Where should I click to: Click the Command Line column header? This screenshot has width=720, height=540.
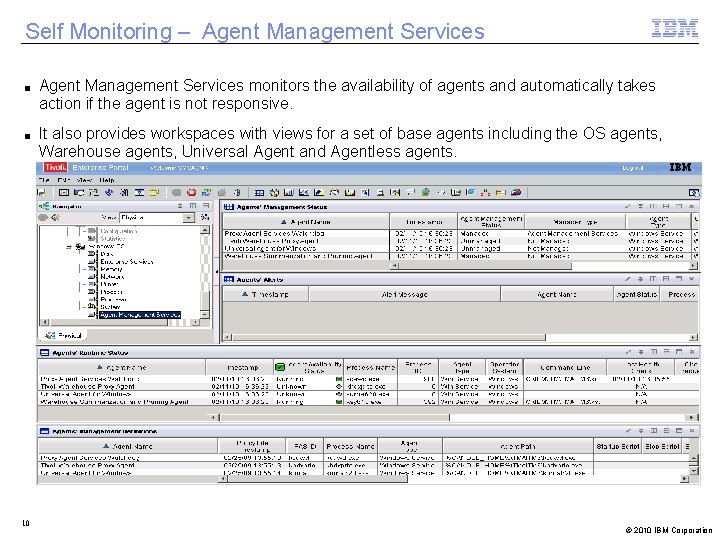(565, 368)
